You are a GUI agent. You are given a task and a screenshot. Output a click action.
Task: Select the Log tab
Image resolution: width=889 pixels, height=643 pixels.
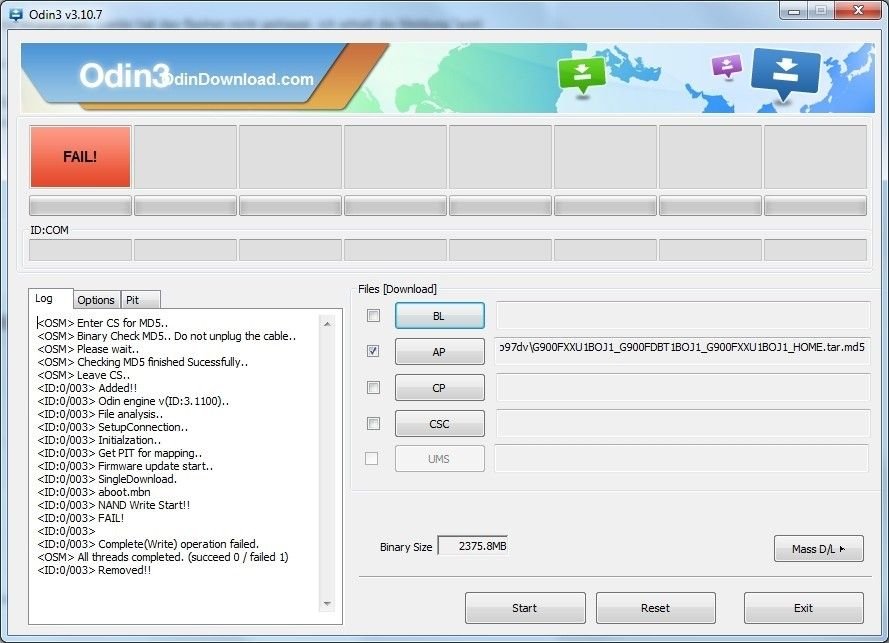pyautogui.click(x=45, y=299)
